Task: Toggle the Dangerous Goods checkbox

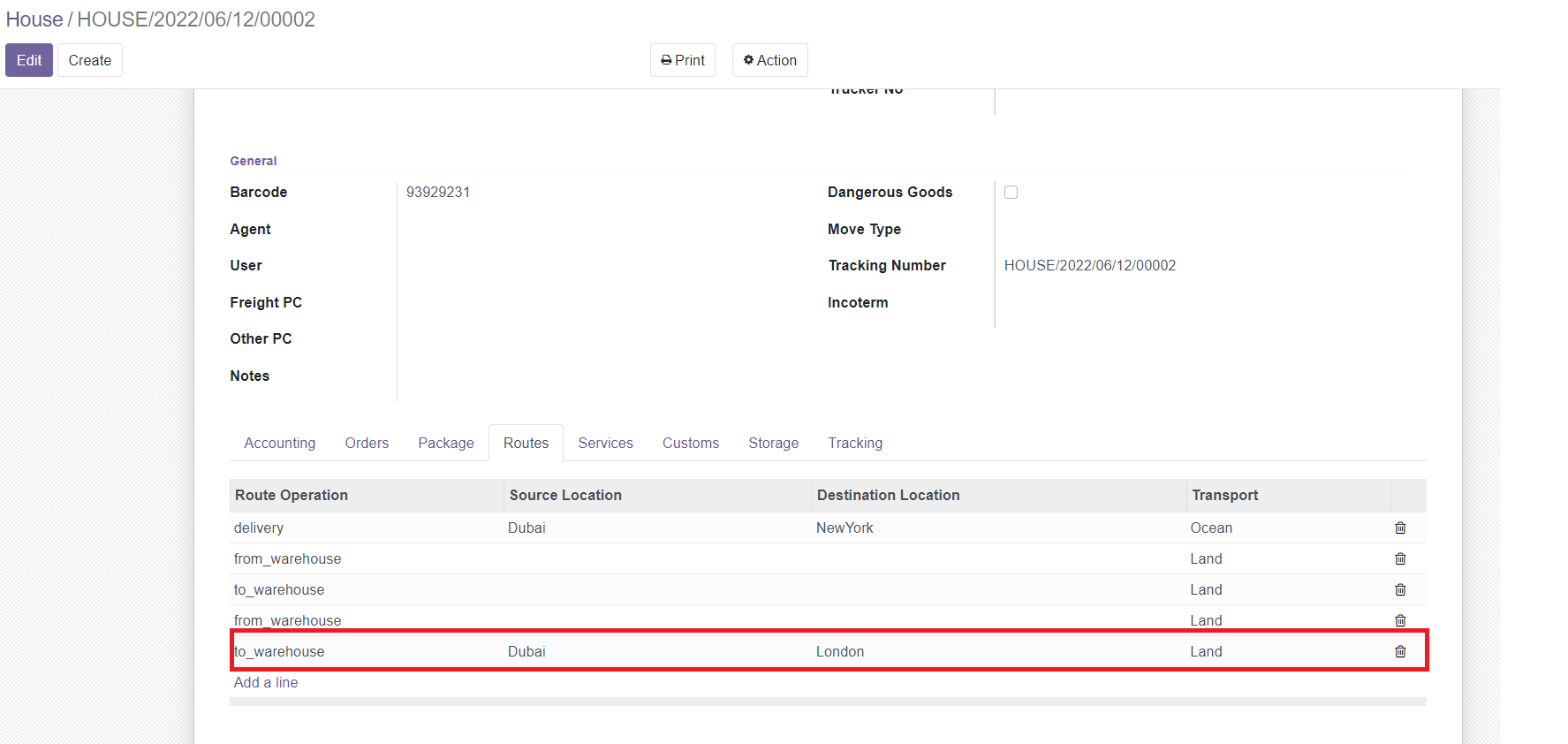Action: point(1011,193)
